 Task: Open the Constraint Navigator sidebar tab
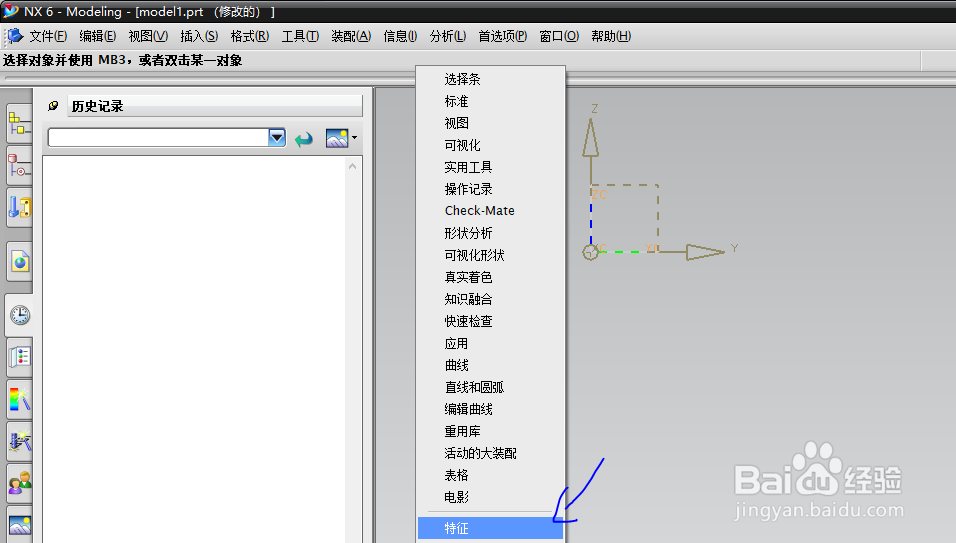(x=19, y=166)
